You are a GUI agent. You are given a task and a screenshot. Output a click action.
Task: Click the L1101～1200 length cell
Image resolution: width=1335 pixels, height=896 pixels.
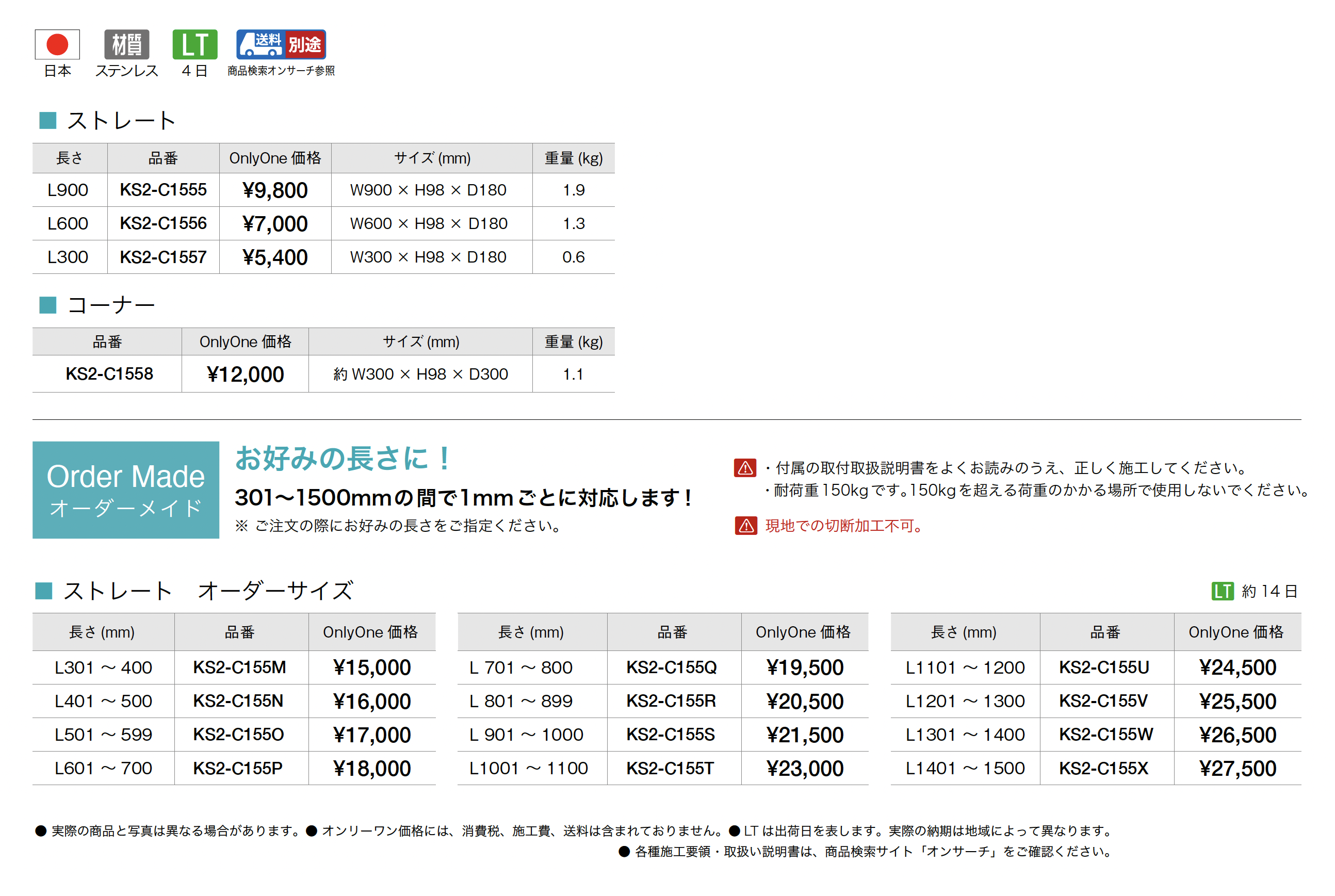pyautogui.click(x=965, y=667)
